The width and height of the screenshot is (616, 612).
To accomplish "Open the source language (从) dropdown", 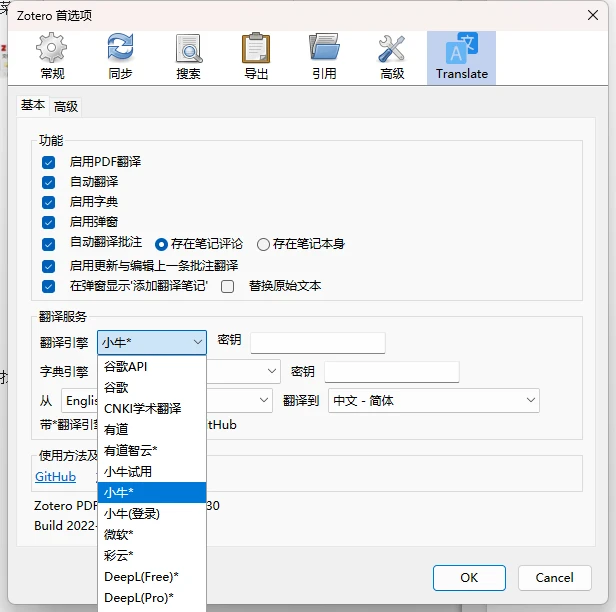I will click(x=167, y=401).
